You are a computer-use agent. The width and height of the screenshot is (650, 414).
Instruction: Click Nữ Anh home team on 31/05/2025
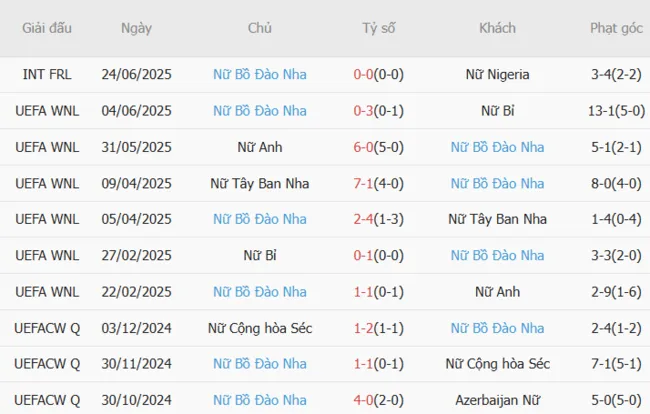click(260, 147)
